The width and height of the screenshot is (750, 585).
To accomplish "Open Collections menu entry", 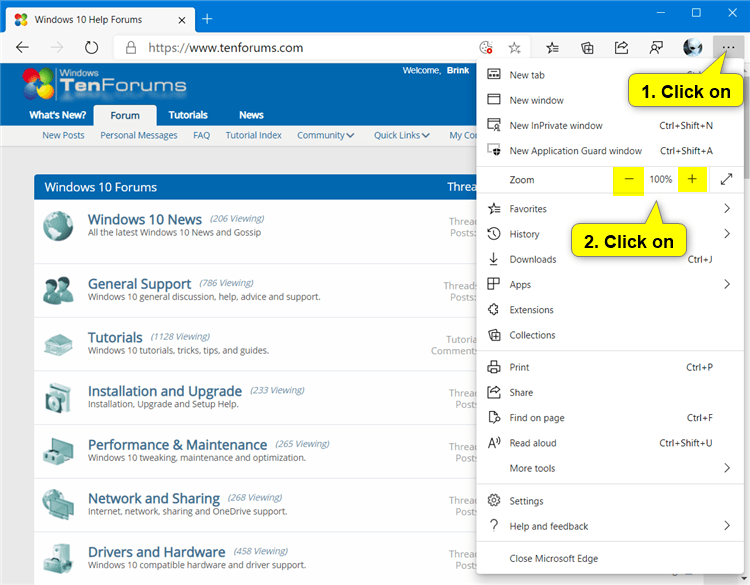I will tap(610, 335).
